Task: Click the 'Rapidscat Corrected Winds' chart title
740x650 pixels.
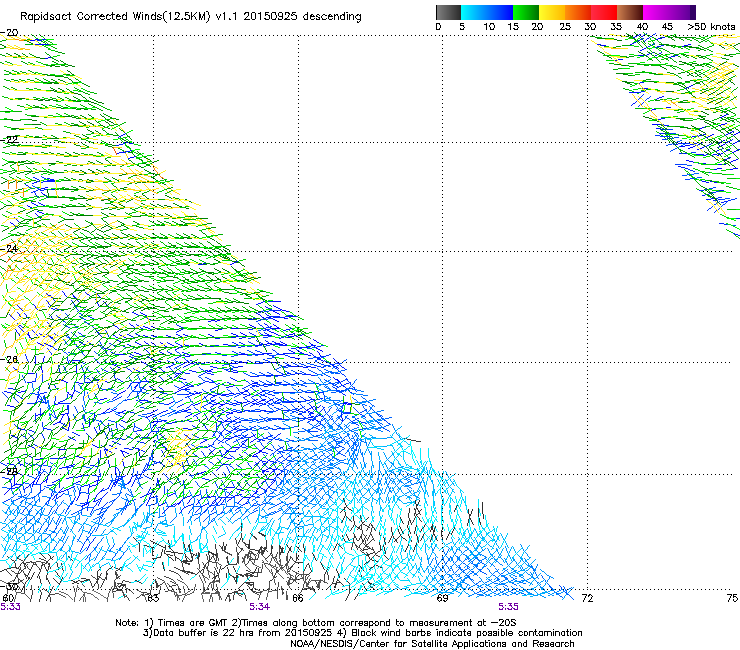Action: [x=191, y=17]
